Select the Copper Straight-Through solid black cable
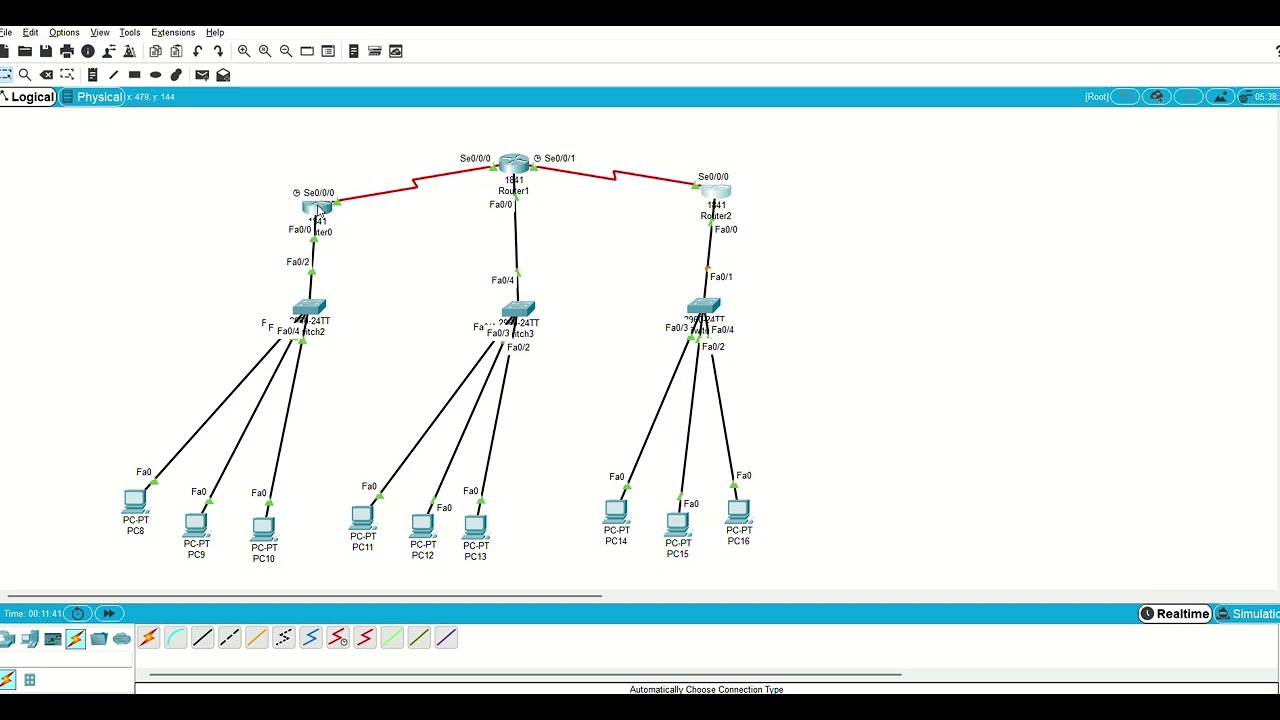Viewport: 1280px width, 720px height. [202, 638]
